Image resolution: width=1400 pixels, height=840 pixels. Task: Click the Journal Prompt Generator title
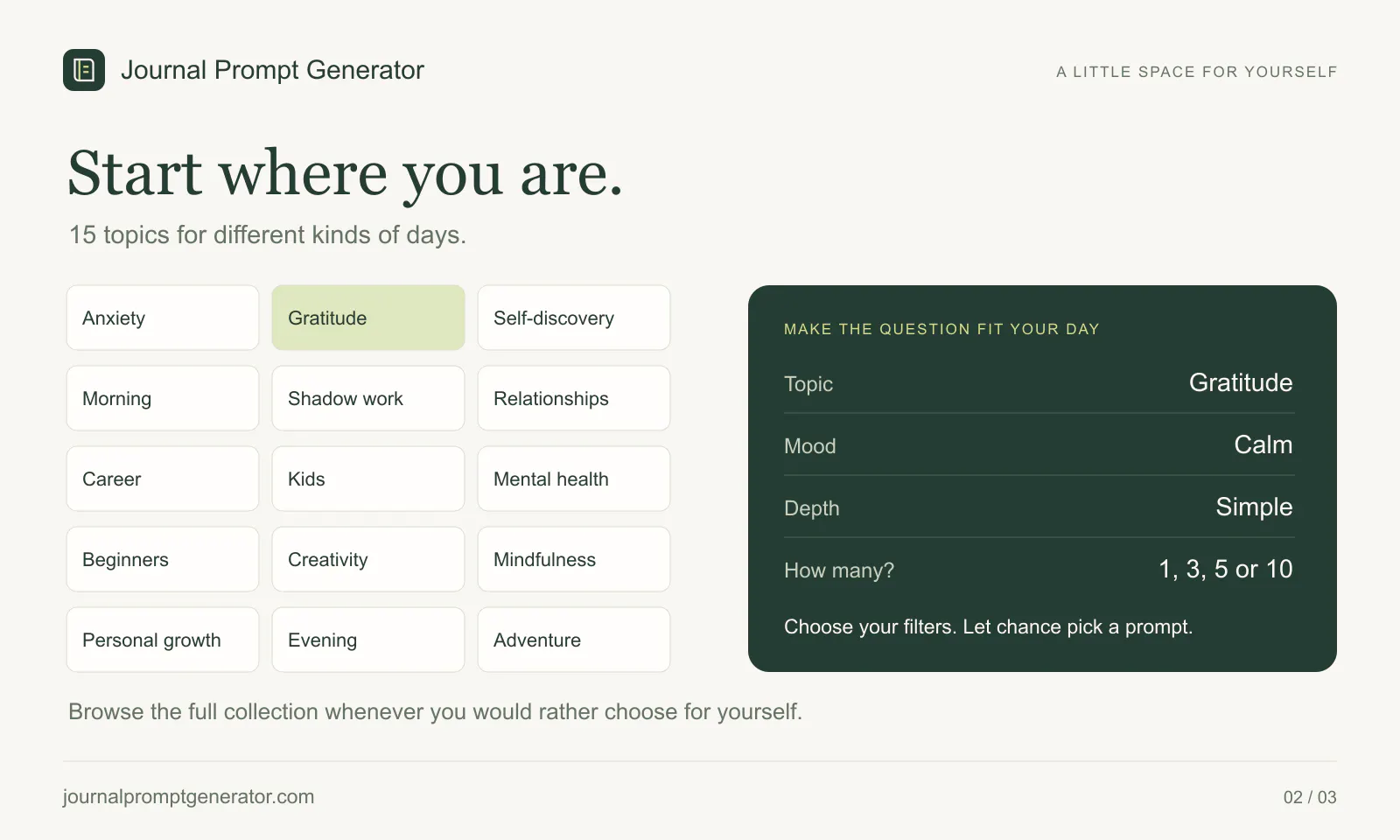point(272,70)
